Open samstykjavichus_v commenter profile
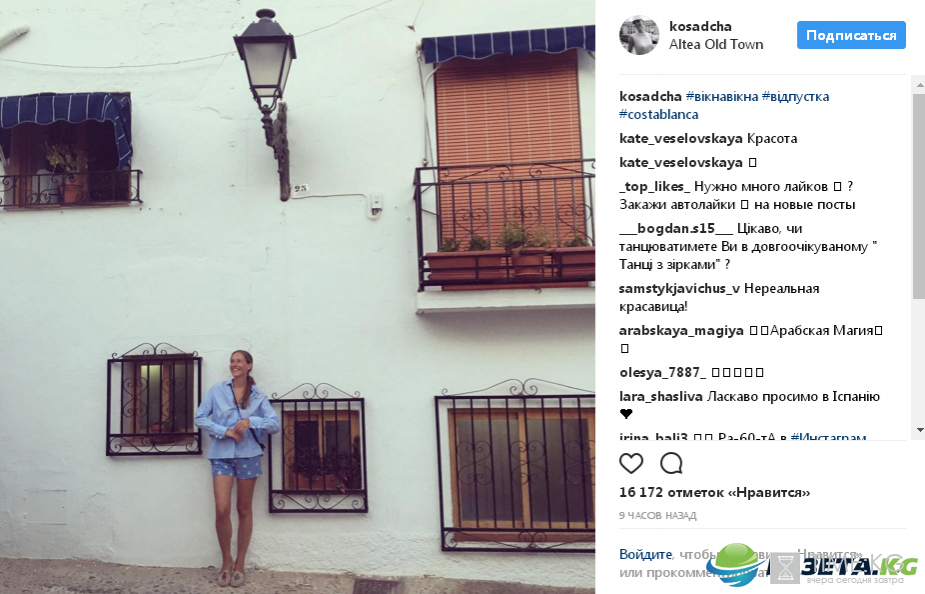925x594 pixels. click(679, 289)
